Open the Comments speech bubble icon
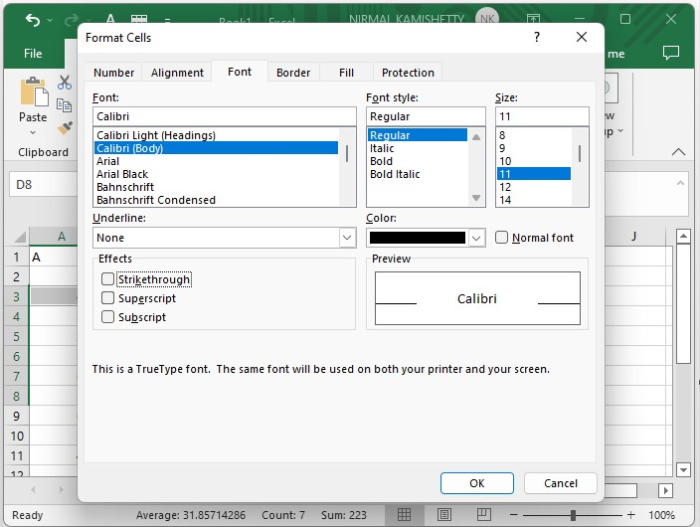The width and height of the screenshot is (700, 527). pos(671,53)
